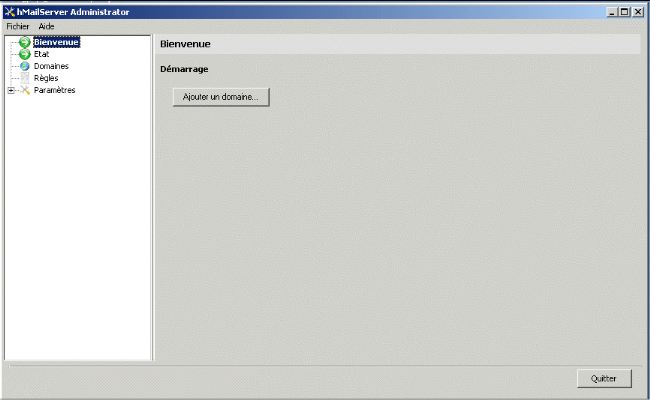This screenshot has width=650, height=400.
Task: Select the Domaines tree item label
Action: click(51, 66)
